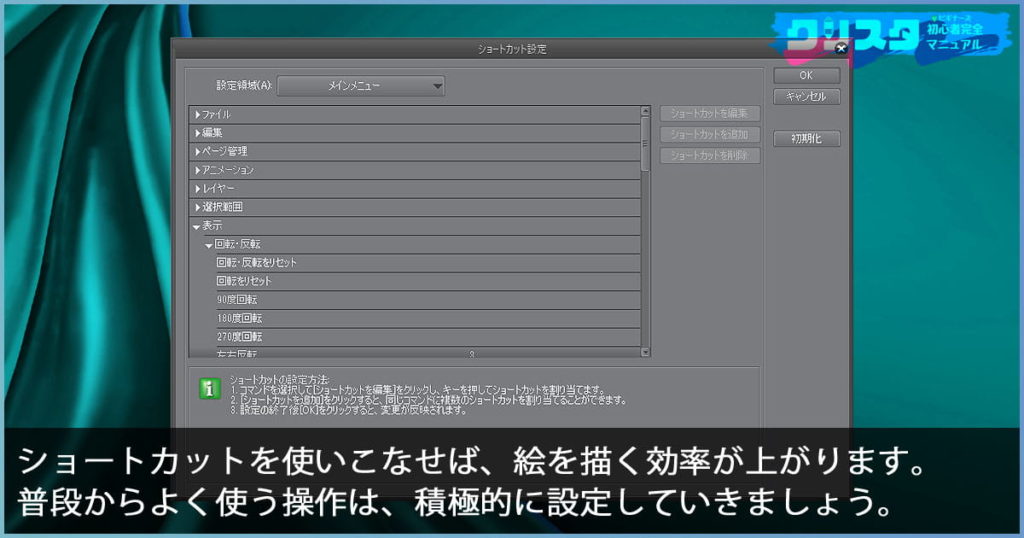Screen dimensions: 1024x538
Task: Open the 設定領域 メインメニュー dropdown
Action: 361,86
